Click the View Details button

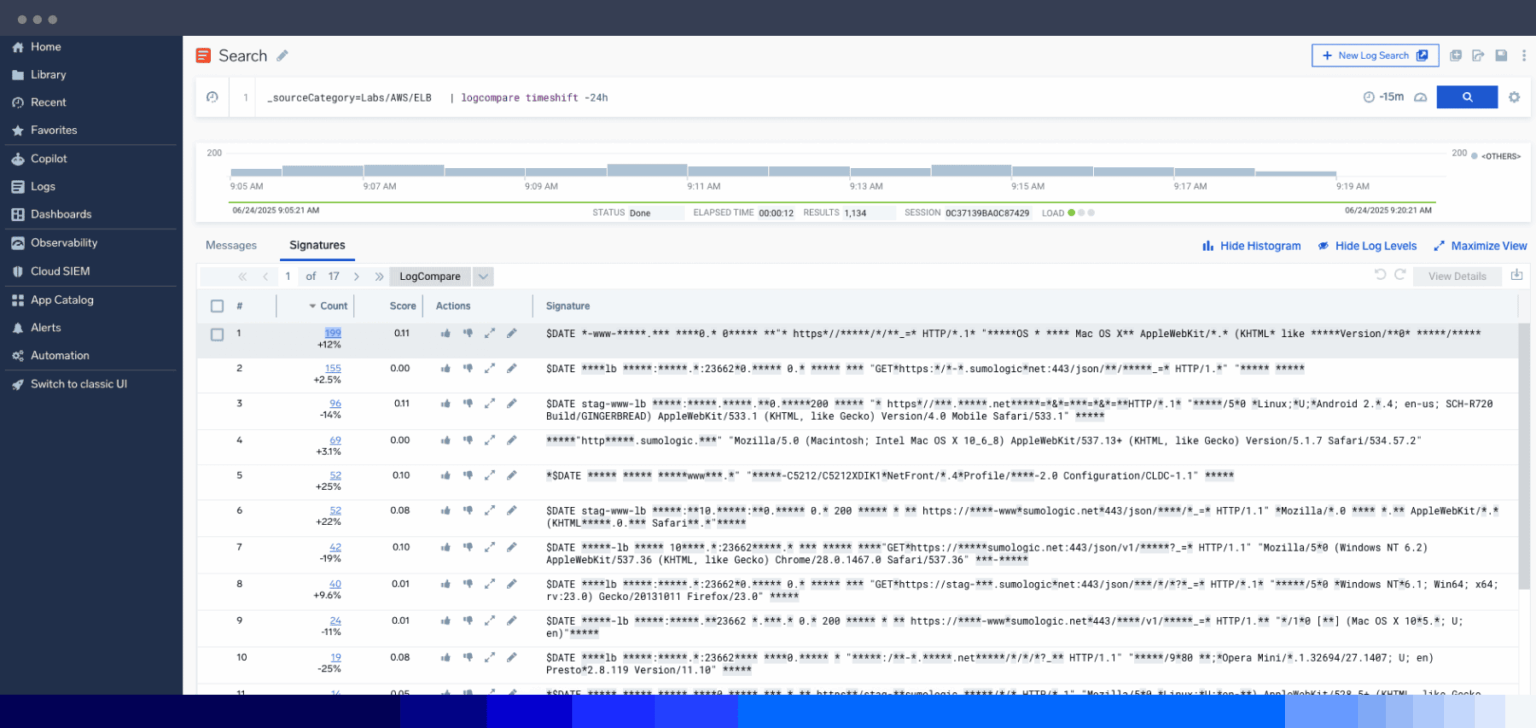1457,276
